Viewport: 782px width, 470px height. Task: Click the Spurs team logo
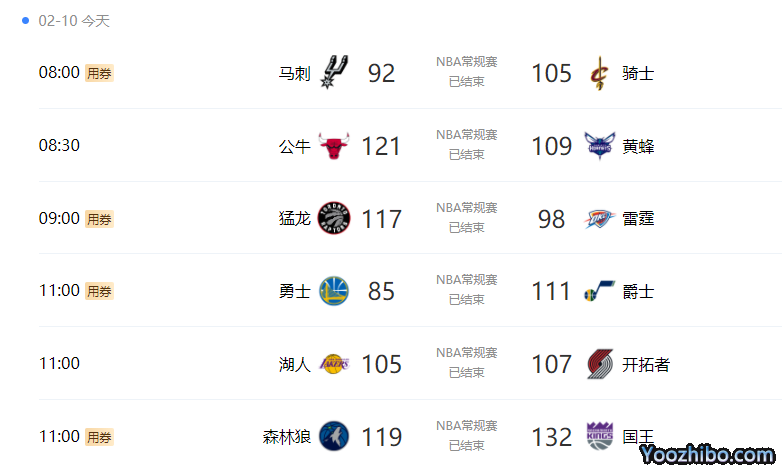(334, 73)
